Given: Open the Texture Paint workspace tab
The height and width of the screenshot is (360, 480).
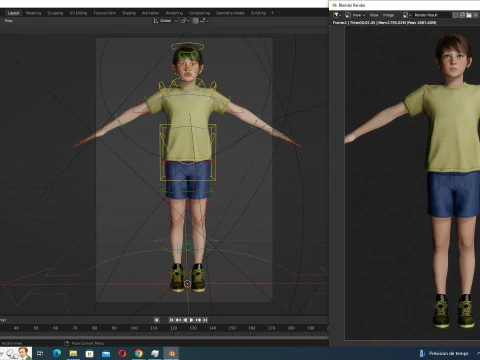Looking at the screenshot, I should [x=104, y=13].
